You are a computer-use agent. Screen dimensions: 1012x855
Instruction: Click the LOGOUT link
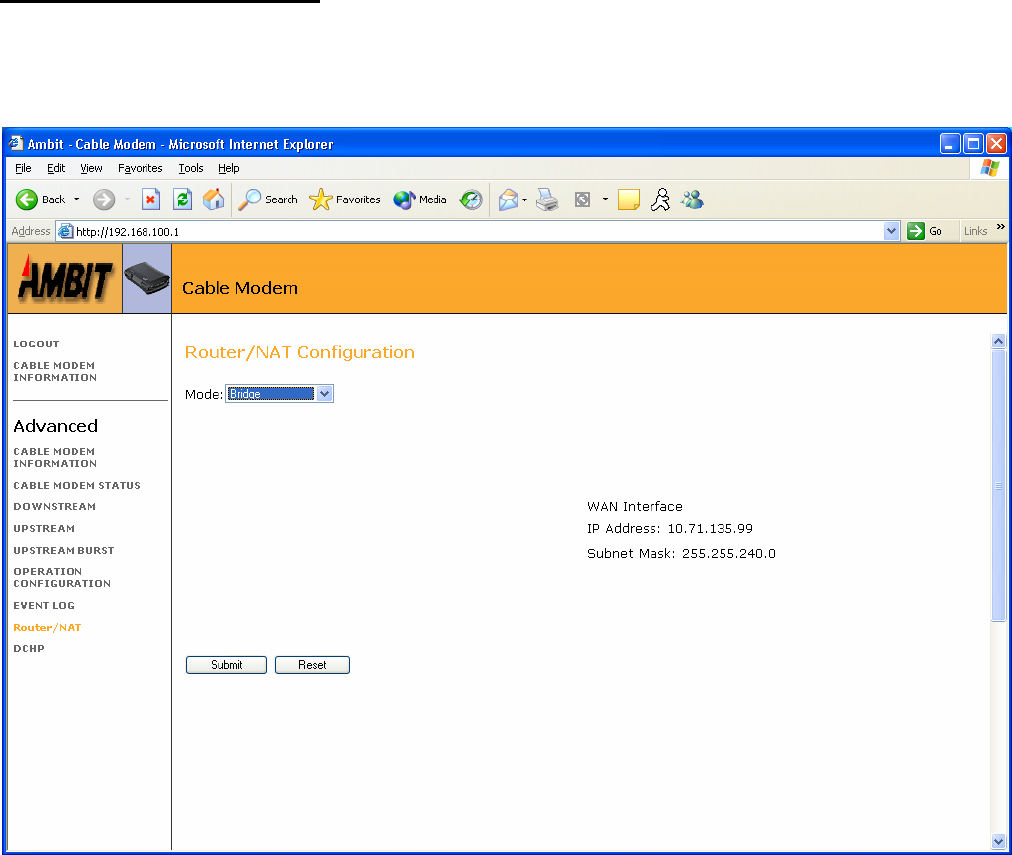[36, 344]
